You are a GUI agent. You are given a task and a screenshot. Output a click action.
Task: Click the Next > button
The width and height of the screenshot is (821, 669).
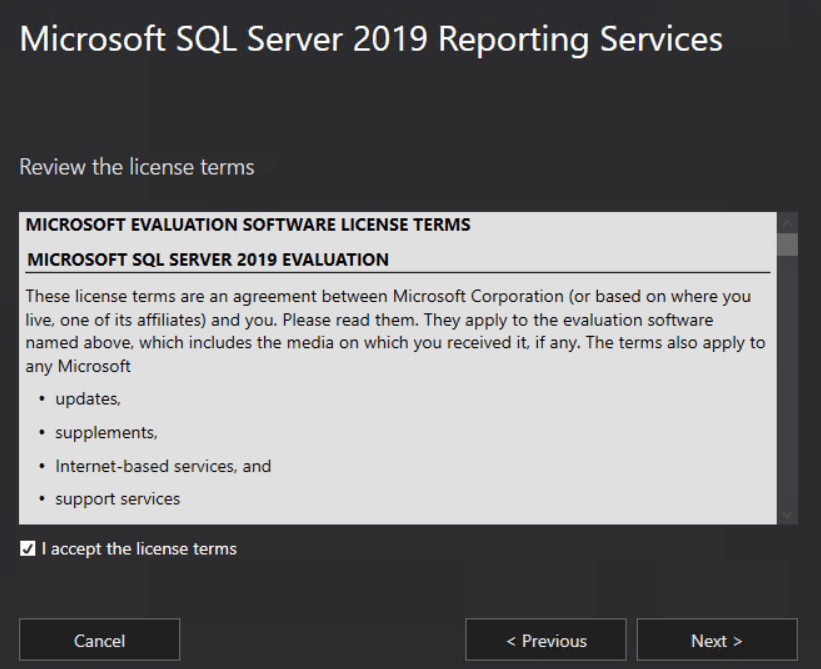[x=717, y=640]
